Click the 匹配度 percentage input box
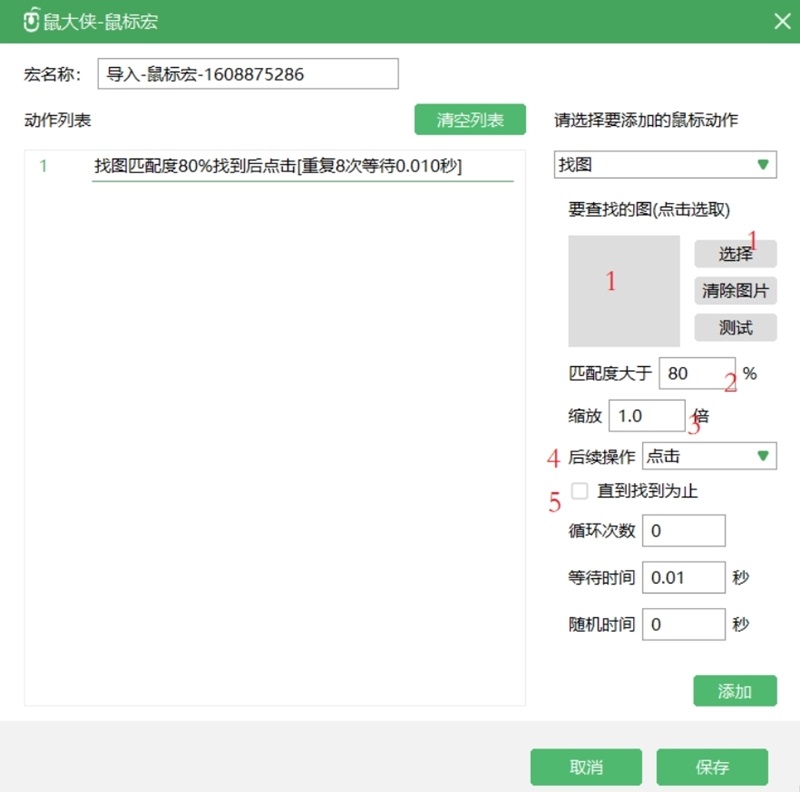Viewport: 800px width, 792px height. click(697, 372)
